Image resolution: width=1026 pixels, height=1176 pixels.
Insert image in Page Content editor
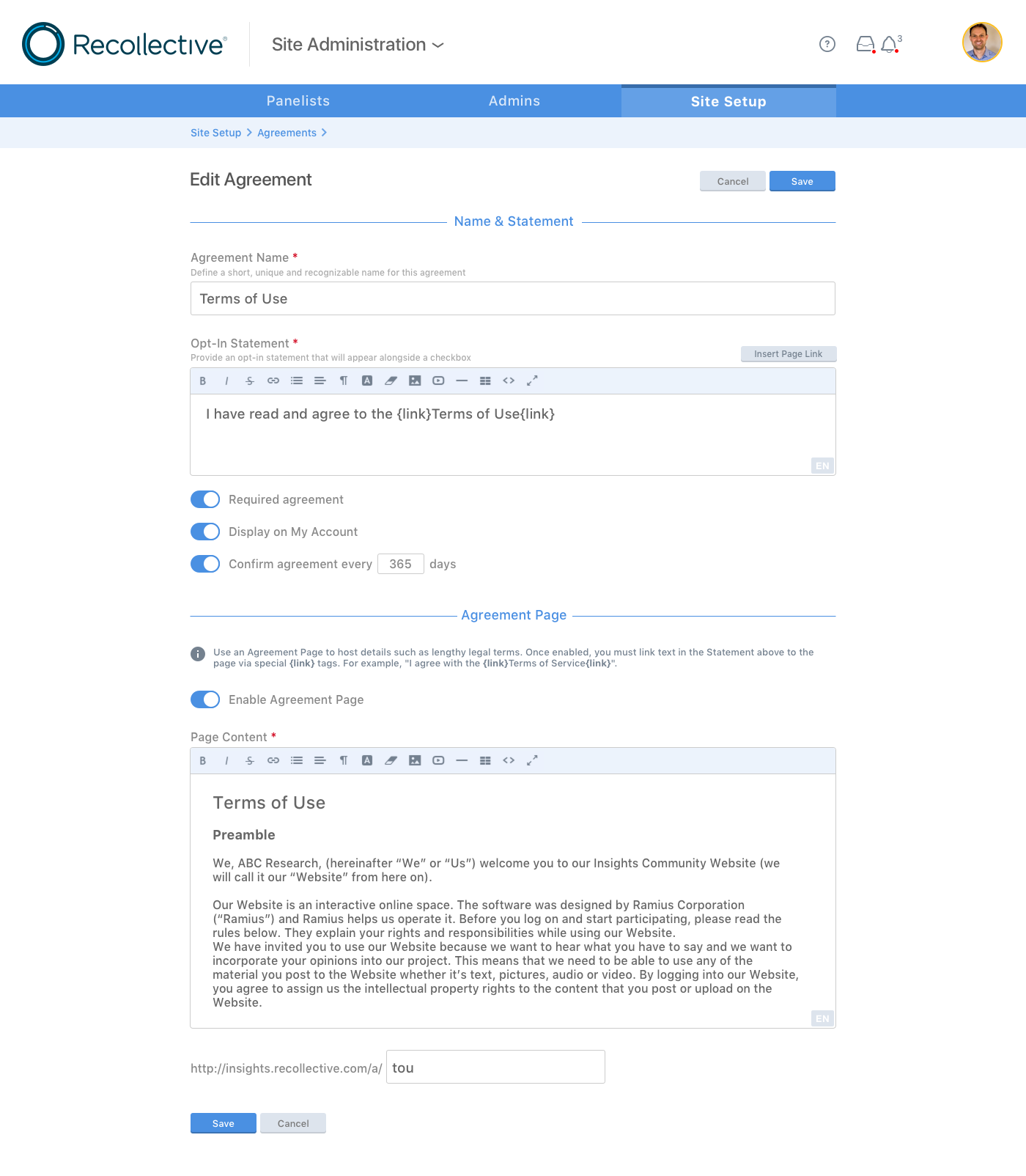pyautogui.click(x=415, y=760)
